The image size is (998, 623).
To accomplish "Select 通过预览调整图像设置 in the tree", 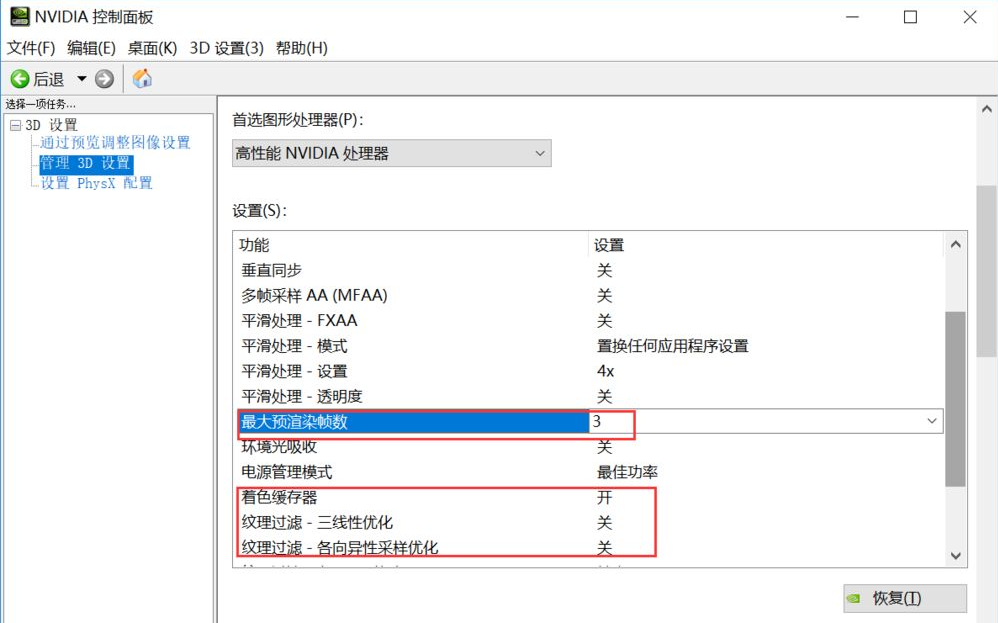I will [x=115, y=143].
